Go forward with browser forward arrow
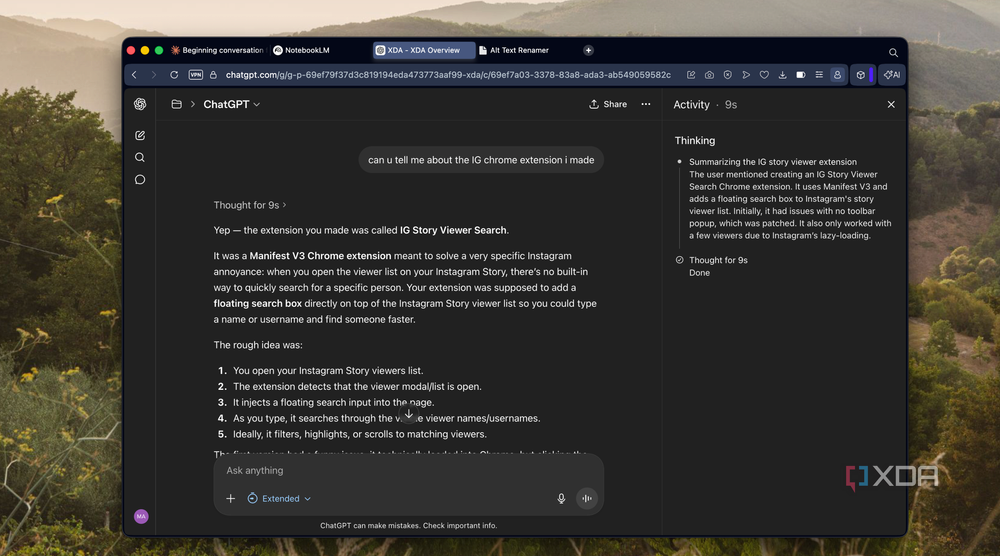This screenshot has width=1000, height=556. pos(154,75)
